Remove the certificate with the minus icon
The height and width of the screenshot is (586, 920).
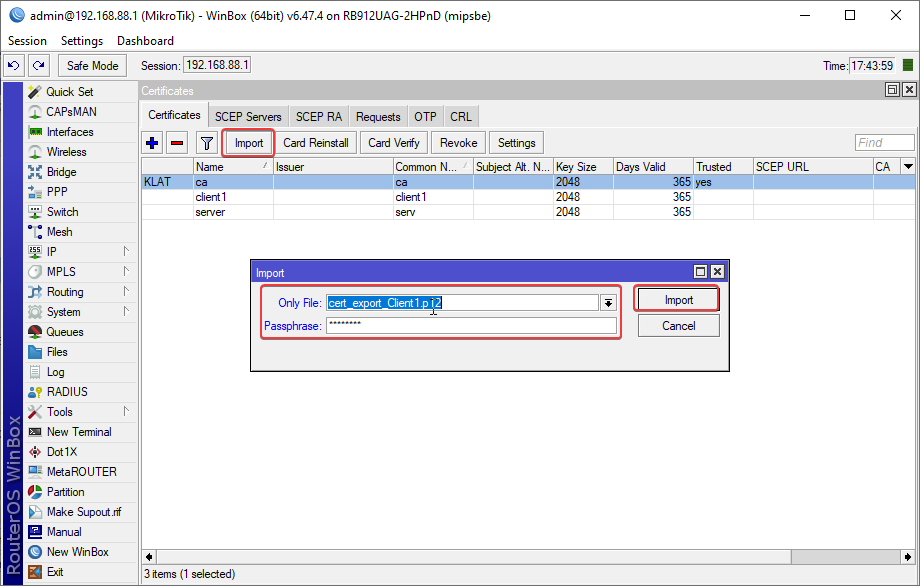pyautogui.click(x=177, y=143)
